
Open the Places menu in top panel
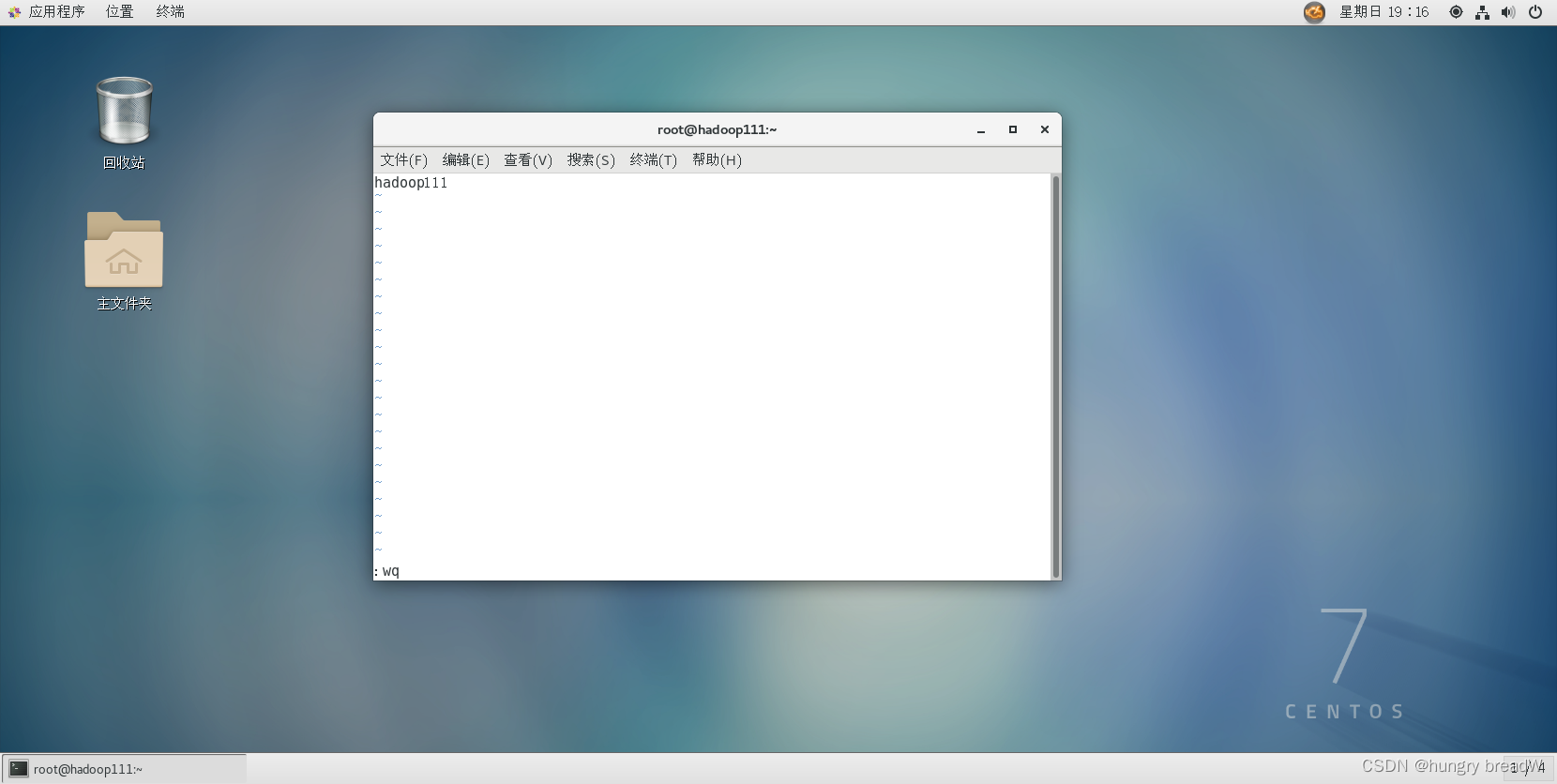pos(119,12)
